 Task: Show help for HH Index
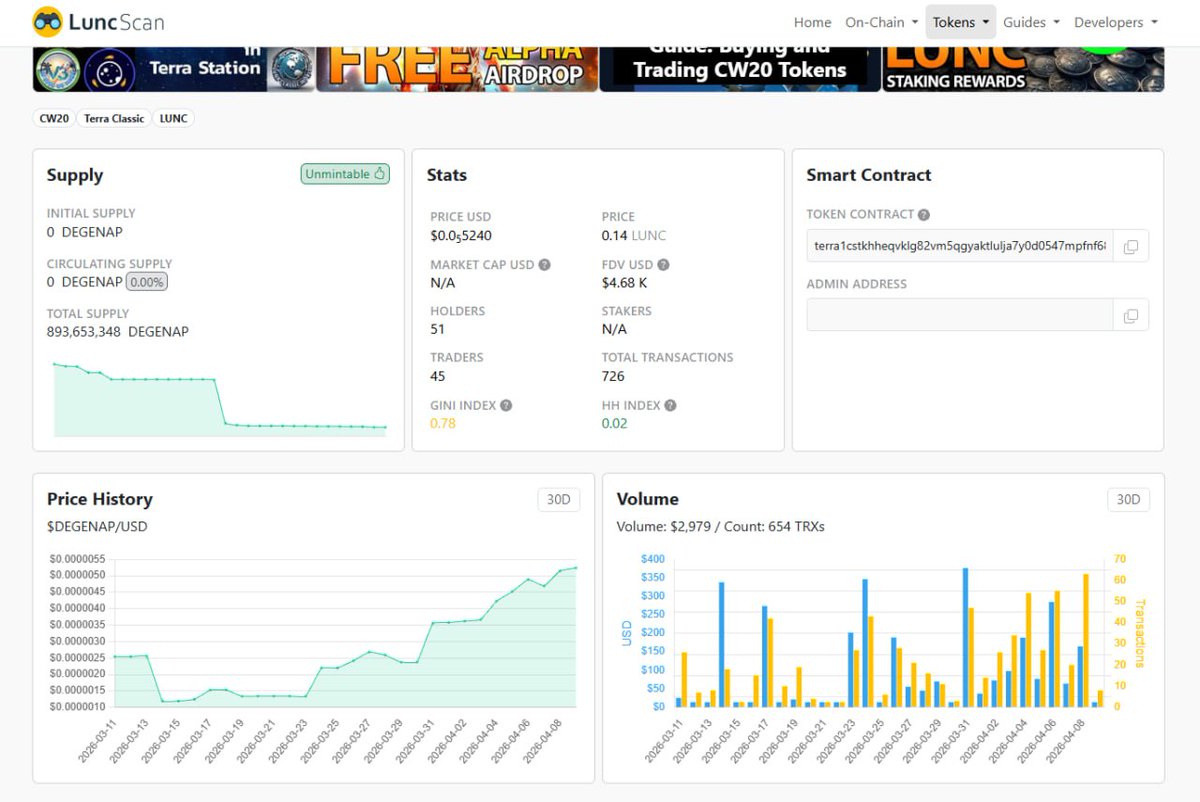(670, 405)
